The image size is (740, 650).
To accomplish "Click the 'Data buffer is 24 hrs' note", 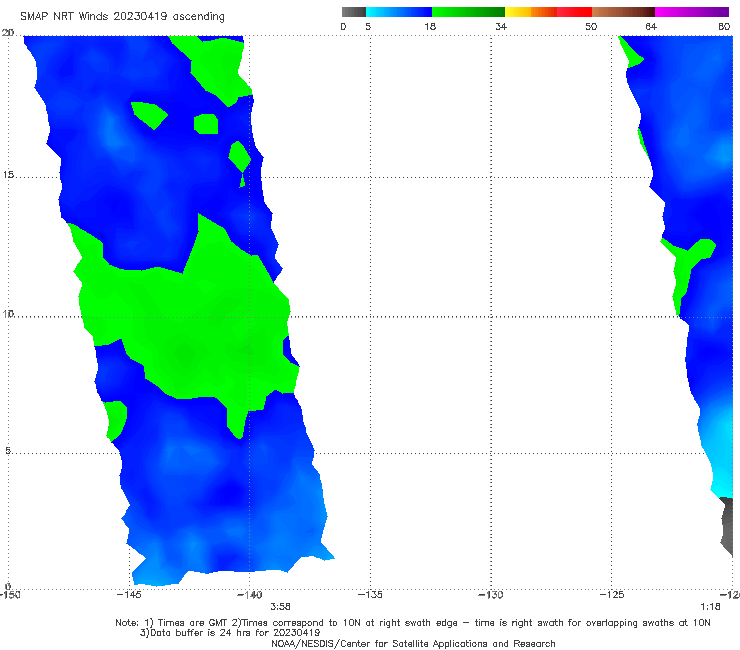I will (230, 633).
